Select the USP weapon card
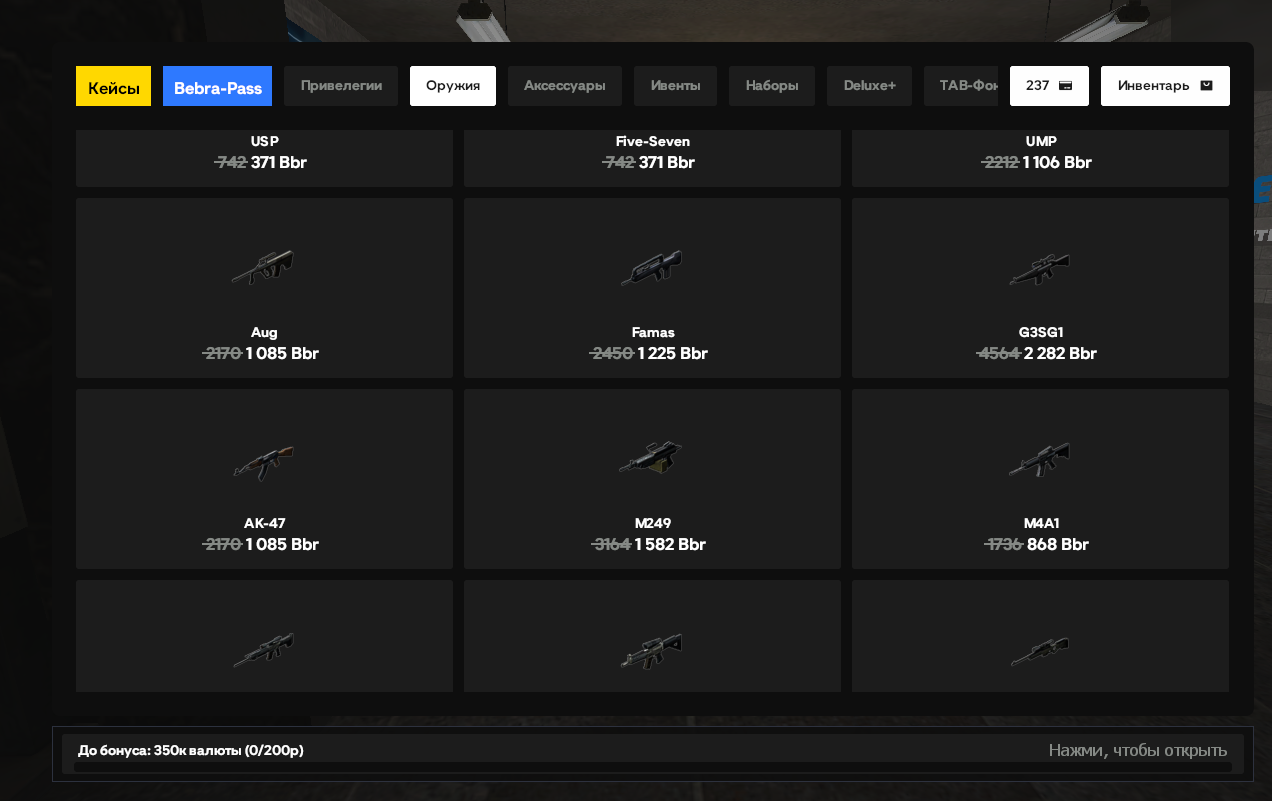The image size is (1272, 801). 264,158
